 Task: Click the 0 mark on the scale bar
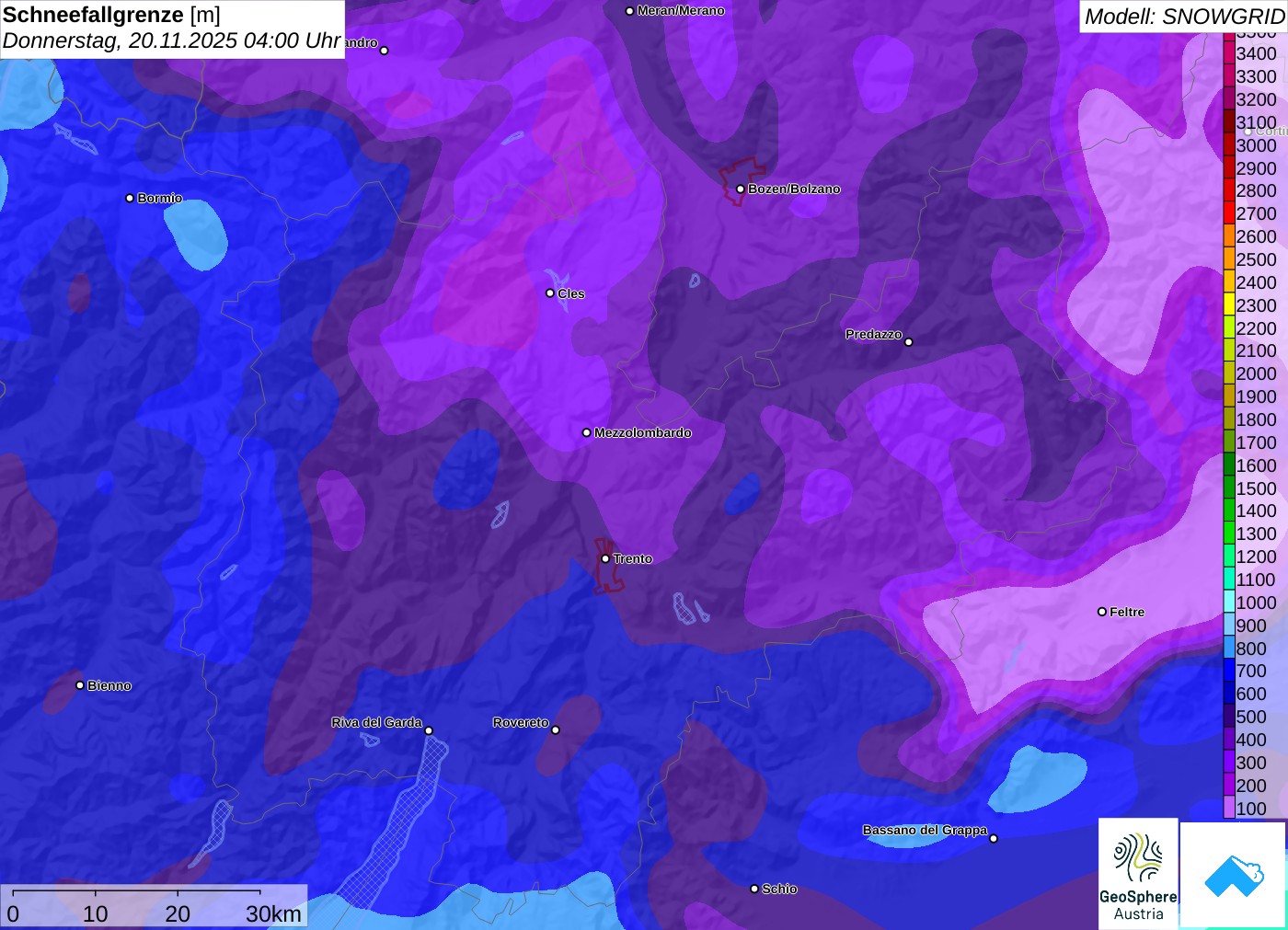[x=13, y=913]
